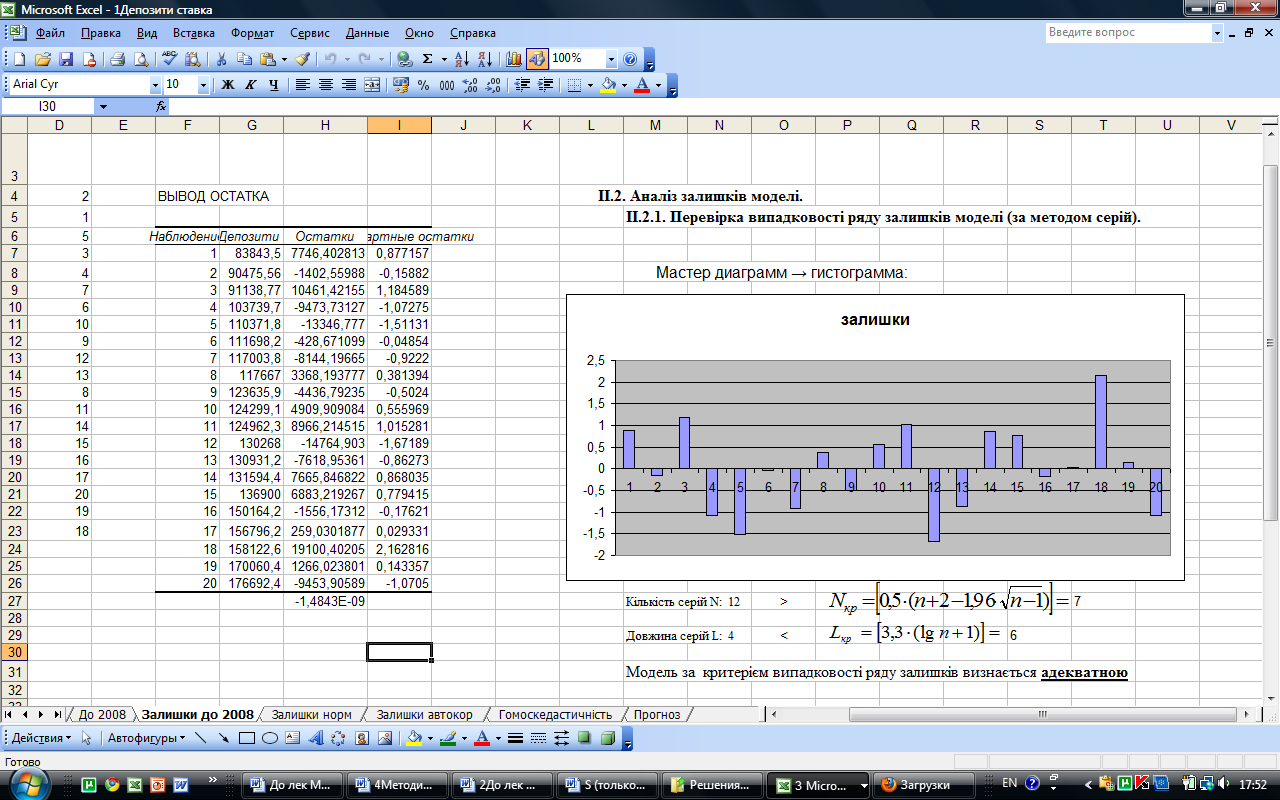Screen dimensions: 1280x800
Task: Click drawing toolbar Line Color brush
Action: (x=448, y=738)
